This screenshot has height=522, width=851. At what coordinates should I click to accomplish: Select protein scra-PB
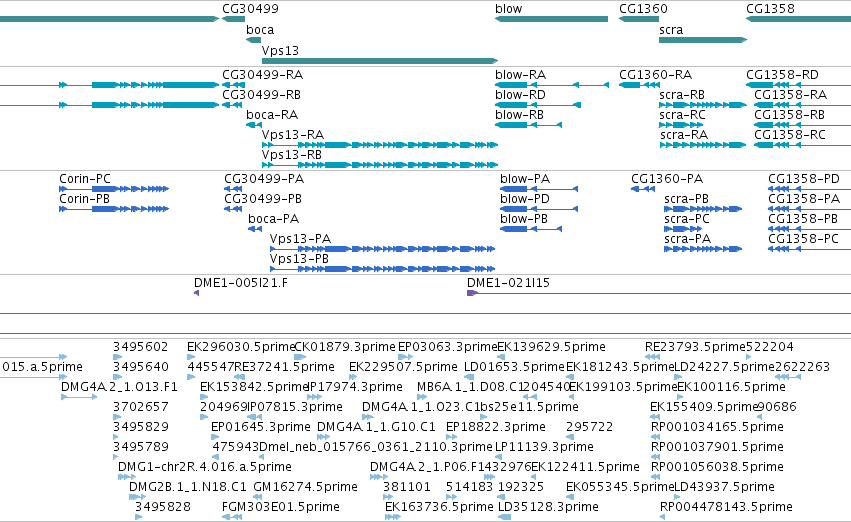pos(703,209)
